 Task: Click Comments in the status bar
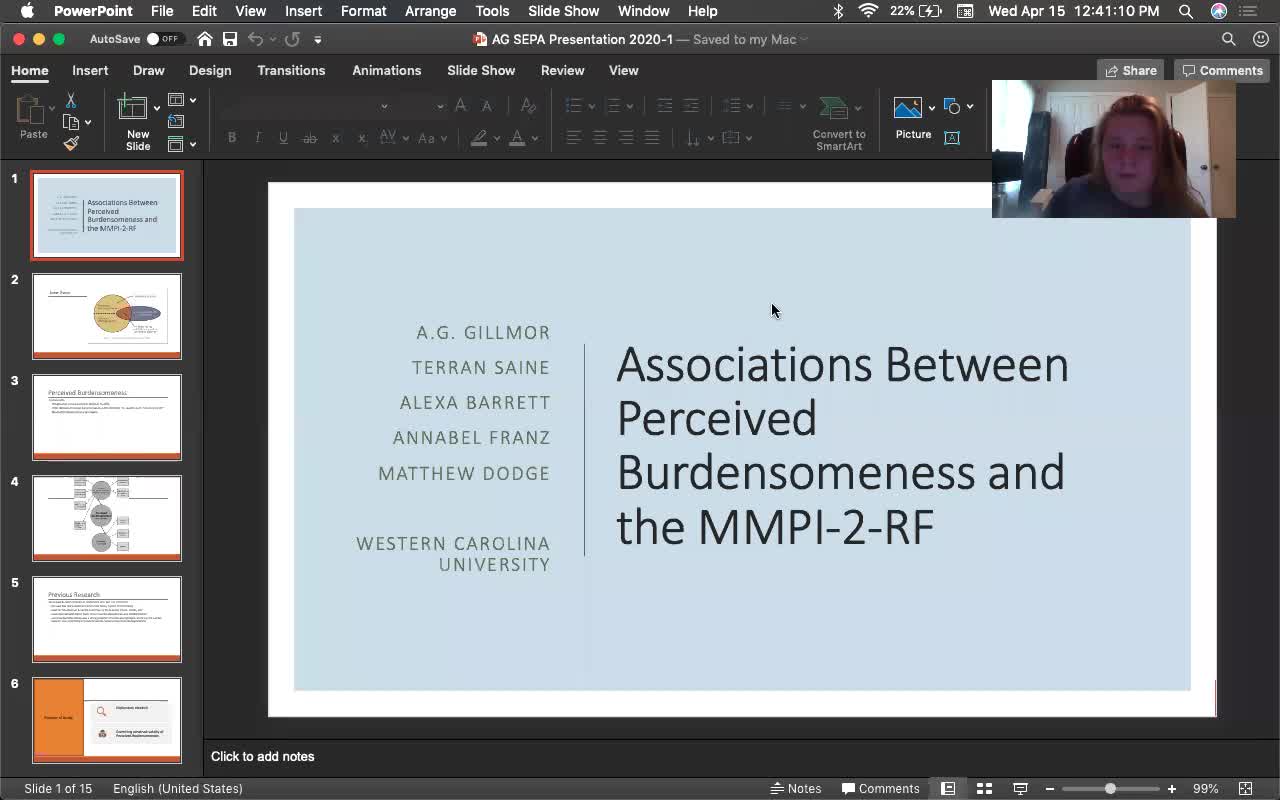[x=880, y=788]
